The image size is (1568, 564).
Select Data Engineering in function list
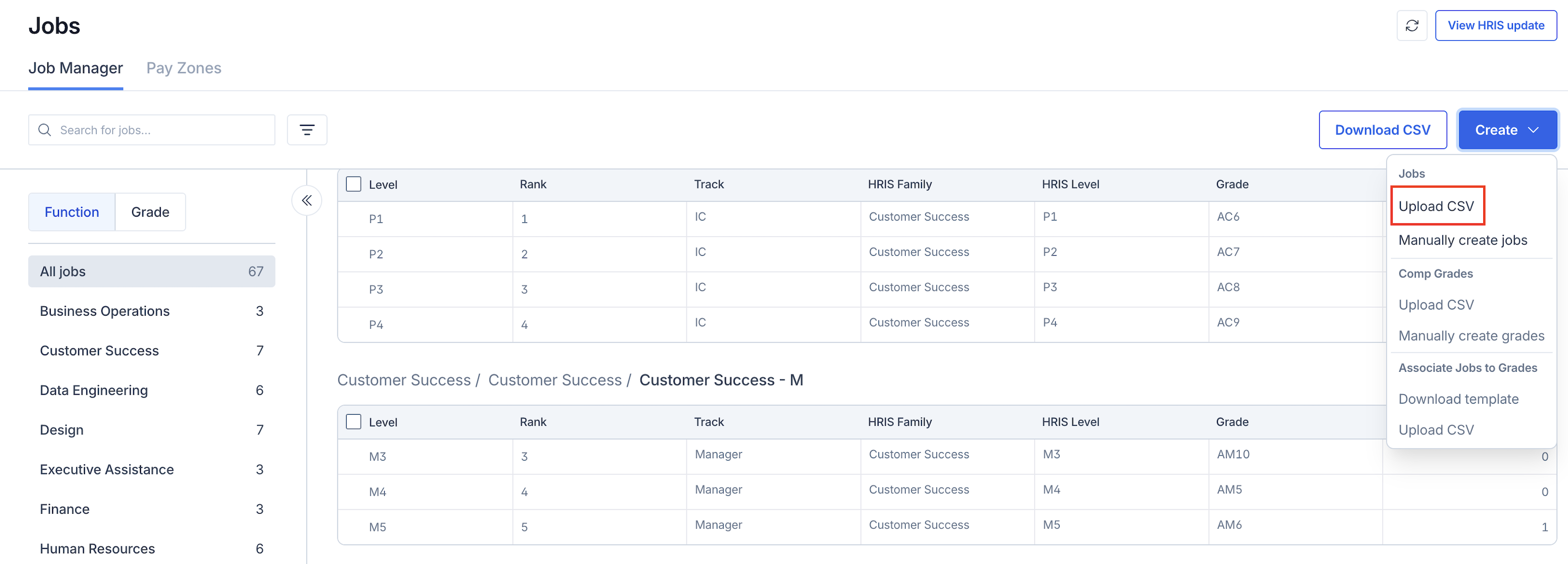pos(94,390)
